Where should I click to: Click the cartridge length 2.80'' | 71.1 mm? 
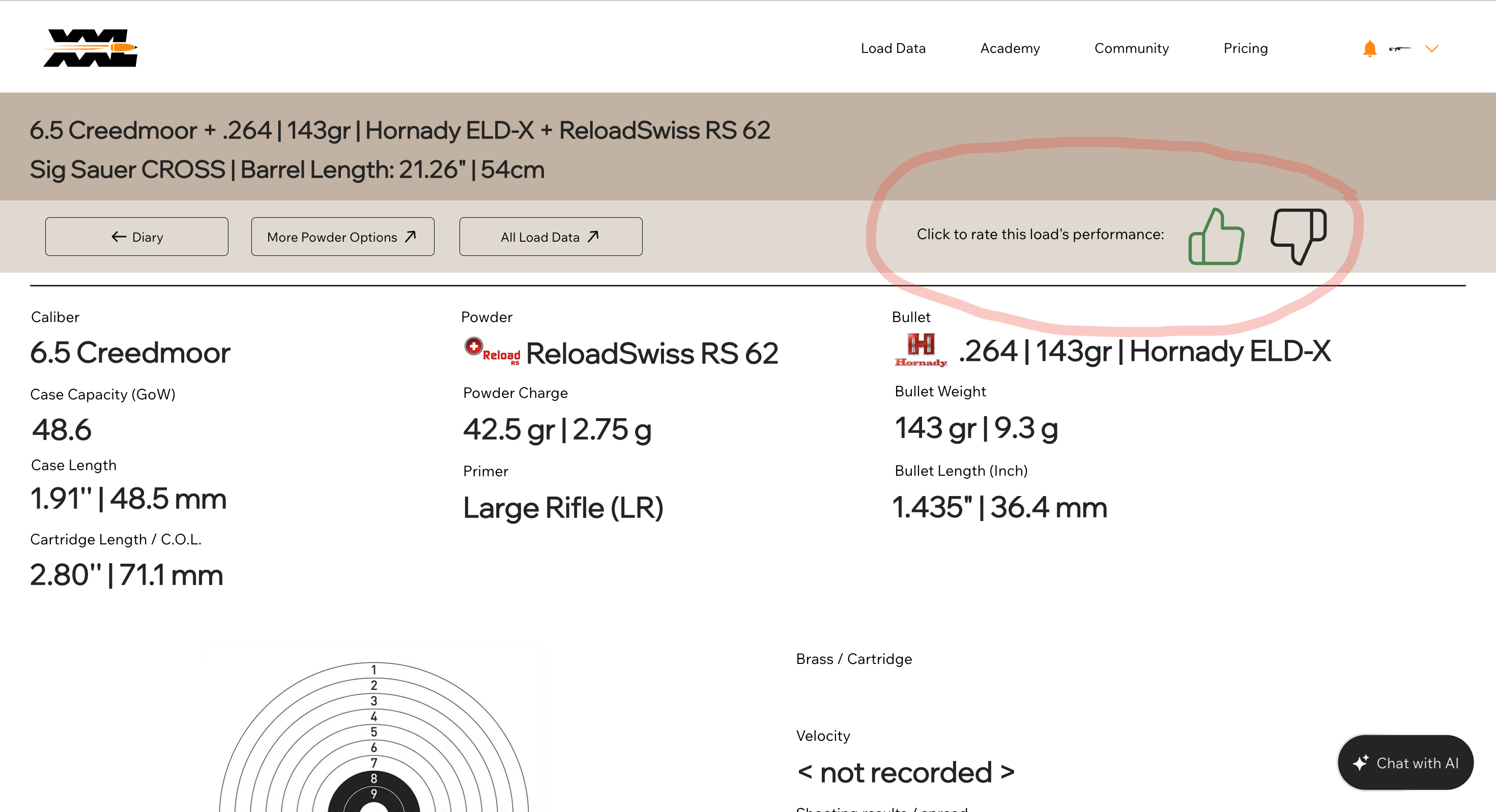tap(127, 575)
